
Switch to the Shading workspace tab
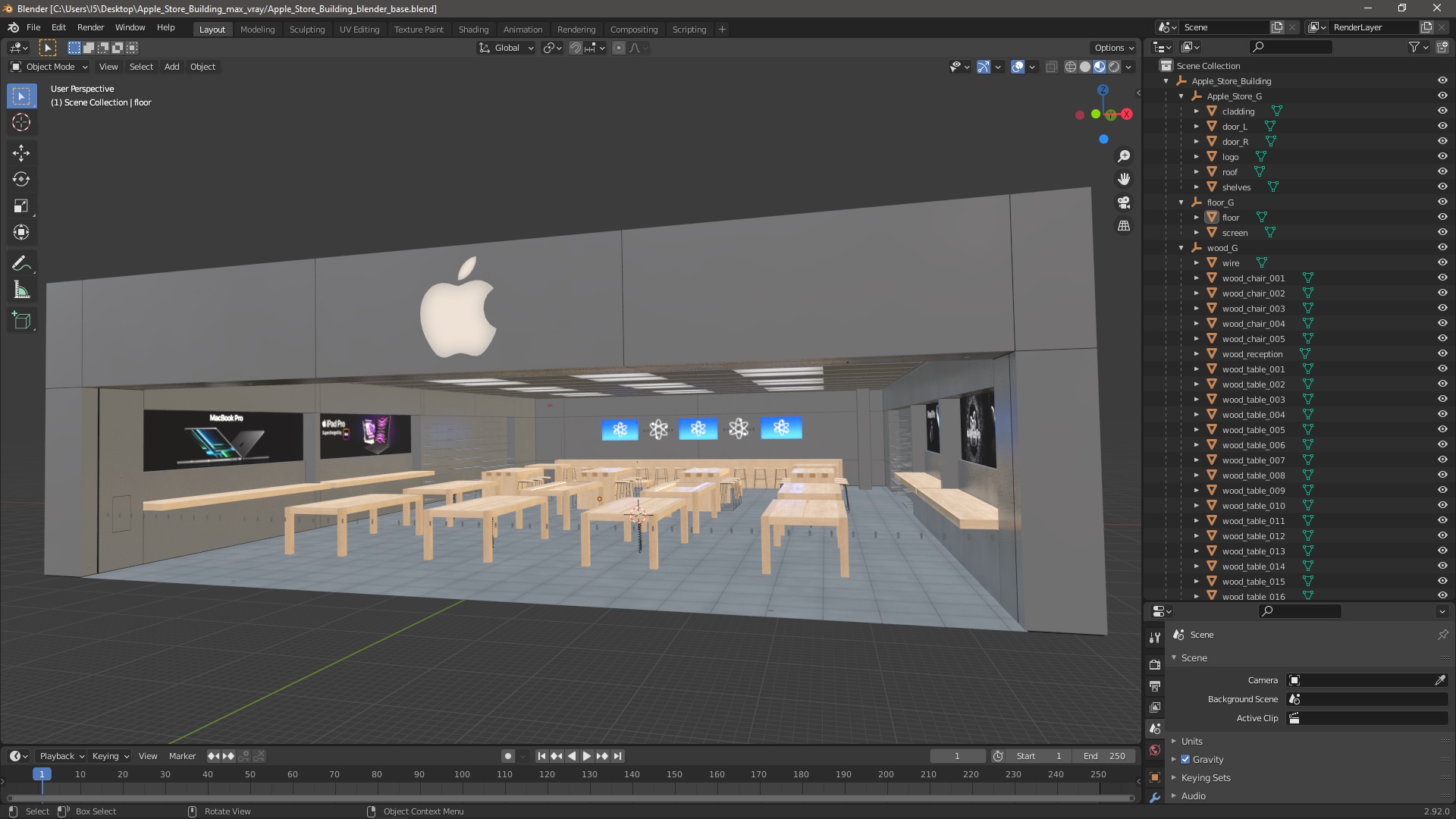tap(473, 30)
